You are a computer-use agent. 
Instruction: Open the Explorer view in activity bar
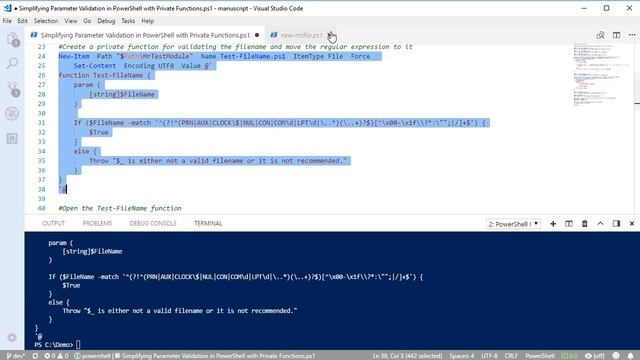tap(12, 39)
